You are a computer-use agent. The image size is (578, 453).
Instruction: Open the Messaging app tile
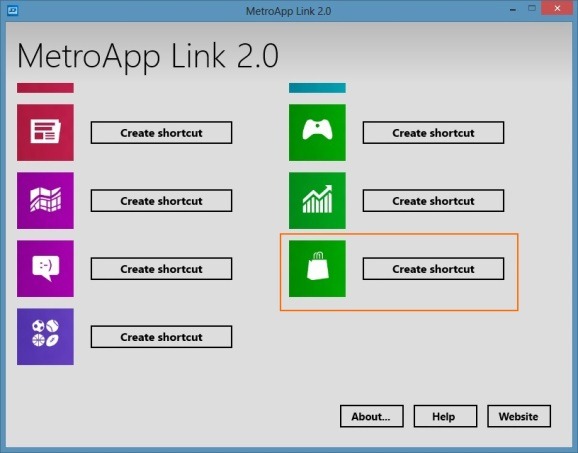coord(45,269)
